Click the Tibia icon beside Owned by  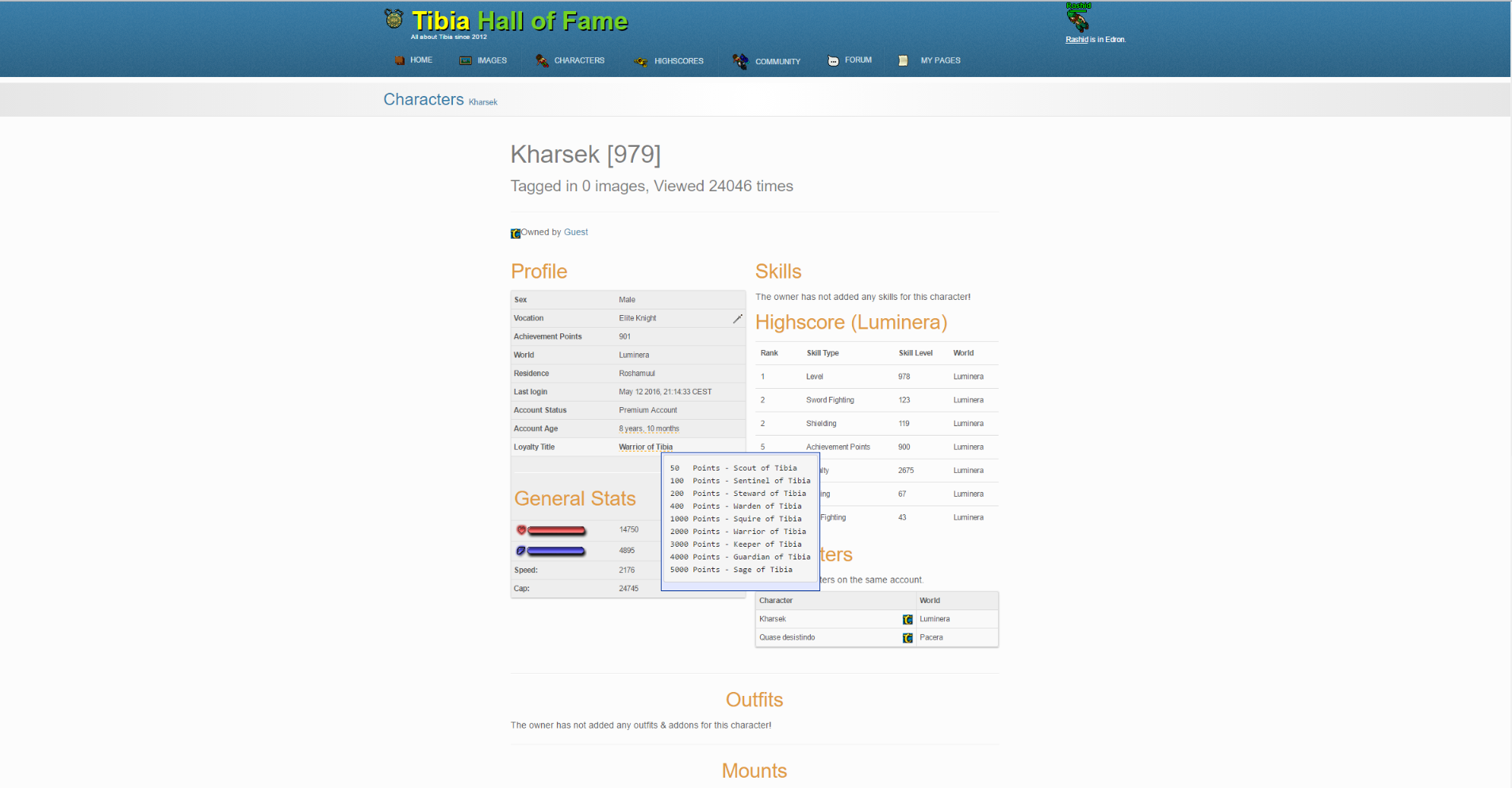coord(516,233)
